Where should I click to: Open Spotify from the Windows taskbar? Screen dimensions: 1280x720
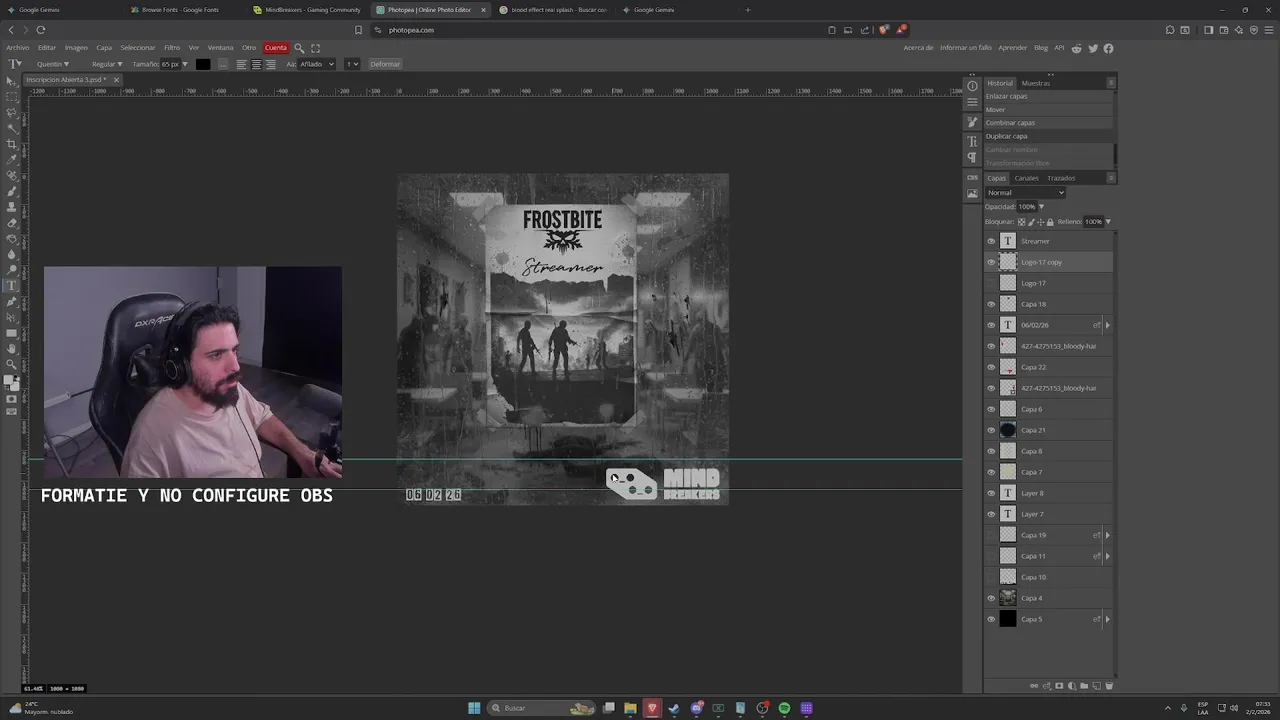(x=785, y=708)
